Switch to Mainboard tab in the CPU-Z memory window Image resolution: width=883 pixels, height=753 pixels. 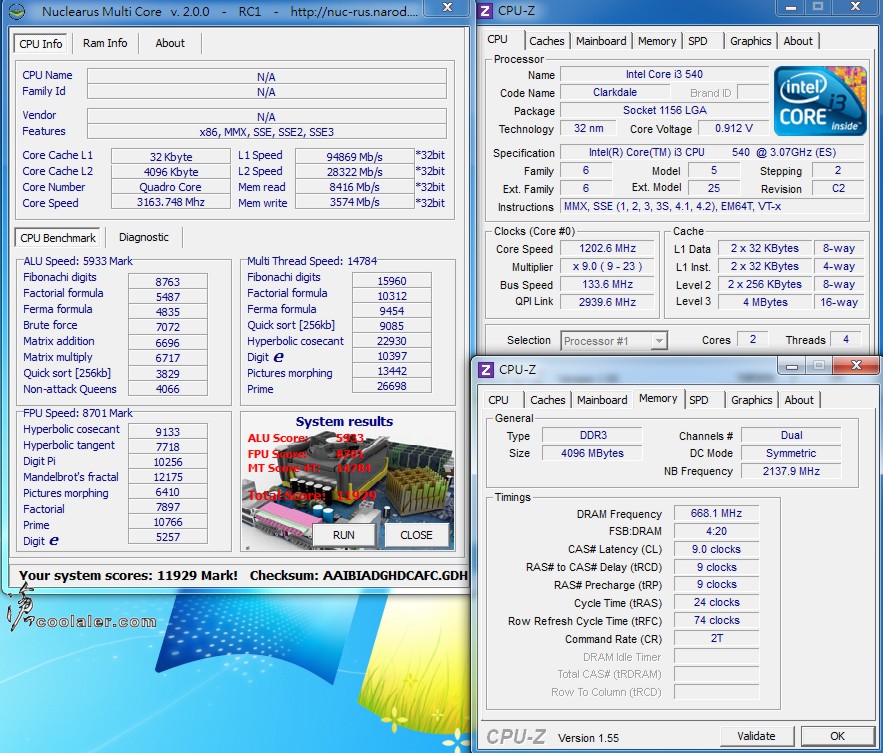(x=602, y=400)
